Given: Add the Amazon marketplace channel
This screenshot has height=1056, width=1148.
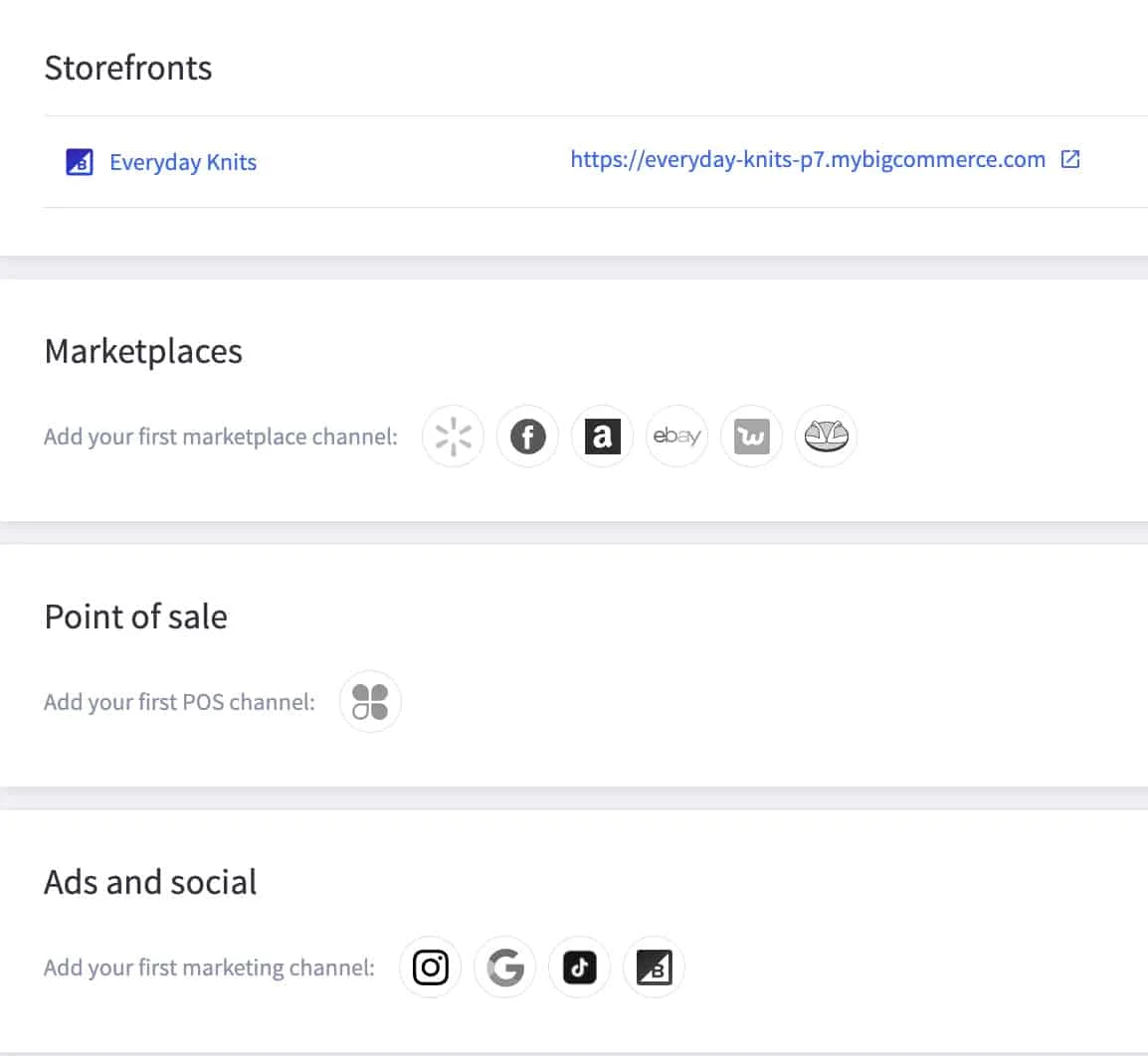Looking at the screenshot, I should [603, 437].
